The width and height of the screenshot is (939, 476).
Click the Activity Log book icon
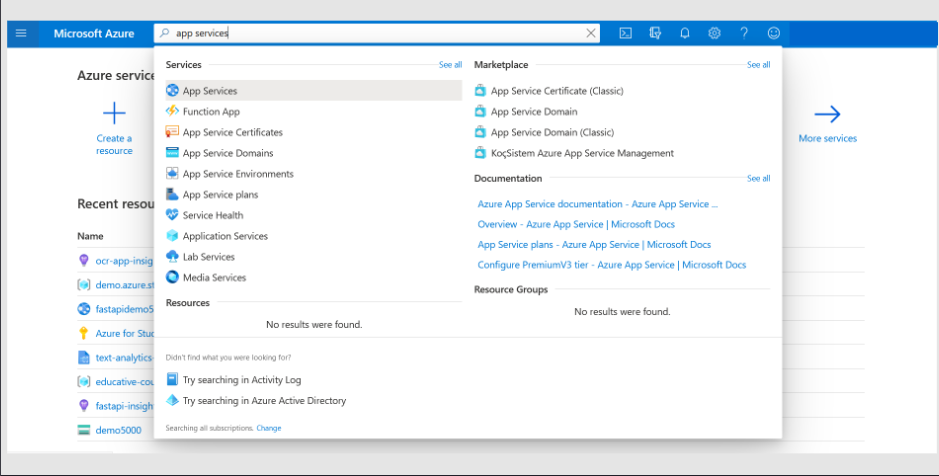172,379
